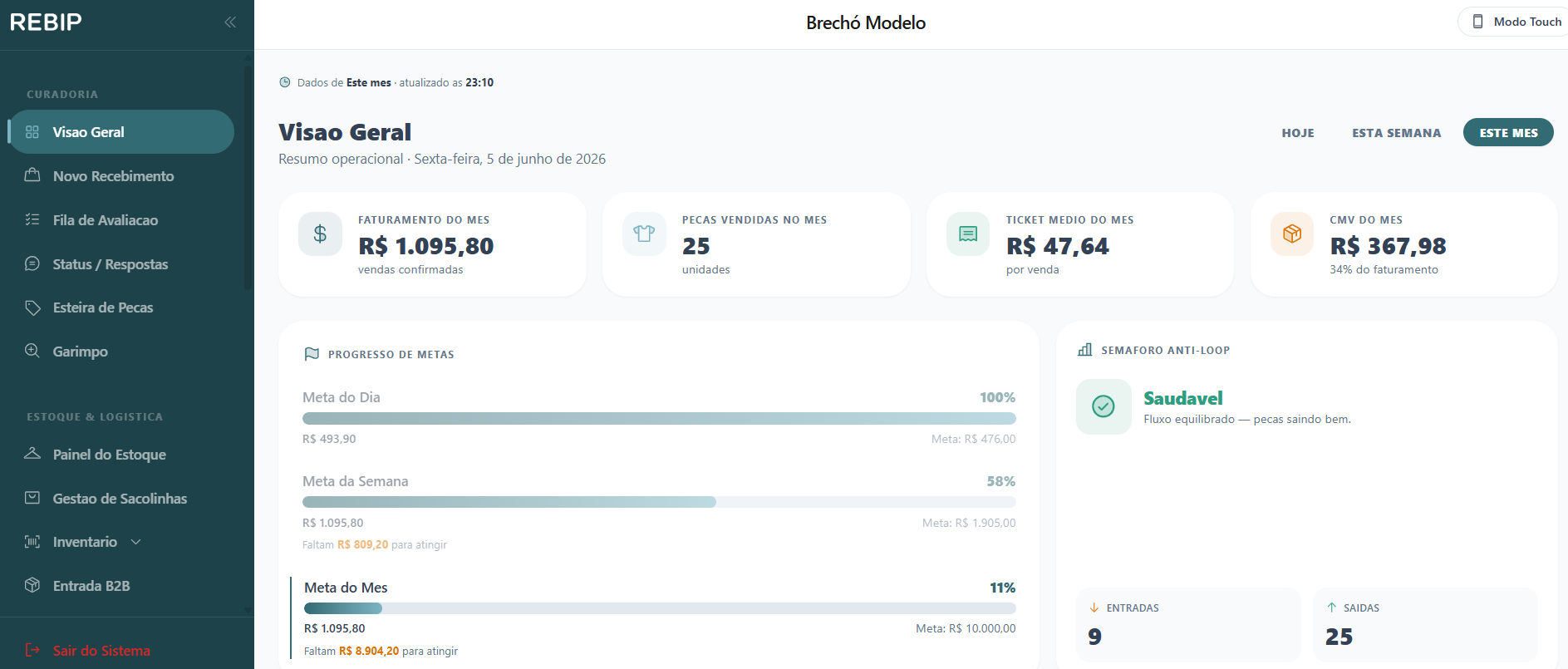Click the sidebar scrollbar
Viewport: 1568px width, 669px height.
point(248,175)
